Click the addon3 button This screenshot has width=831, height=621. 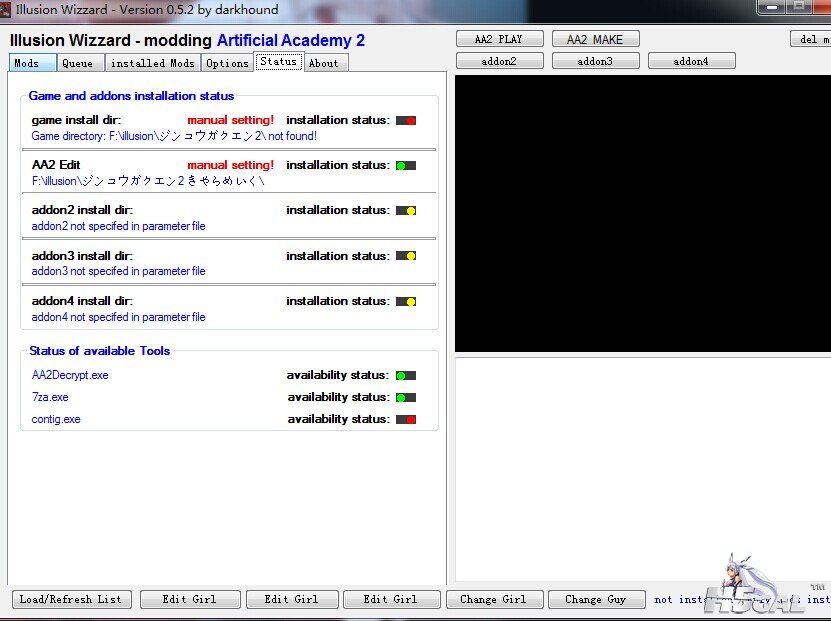pyautogui.click(x=595, y=61)
